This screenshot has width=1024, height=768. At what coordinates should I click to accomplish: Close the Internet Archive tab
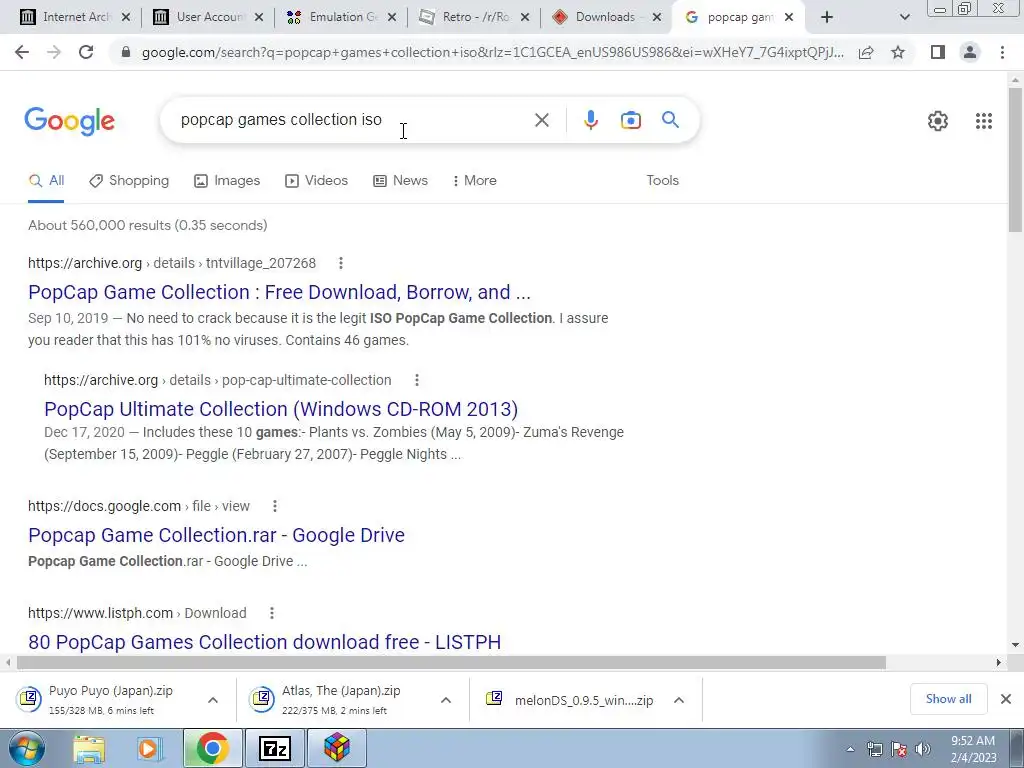tap(126, 18)
